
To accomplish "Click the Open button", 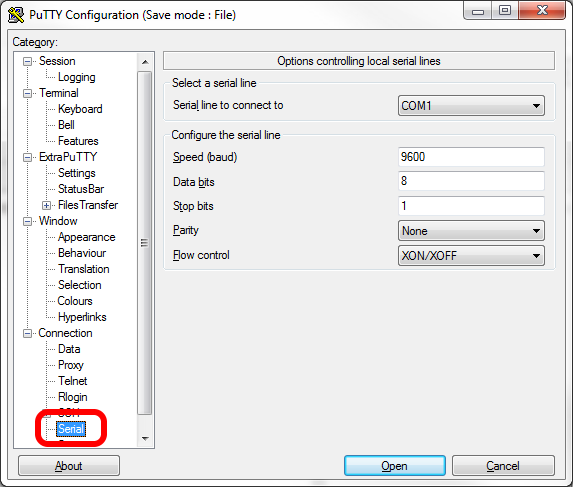I will (x=395, y=466).
